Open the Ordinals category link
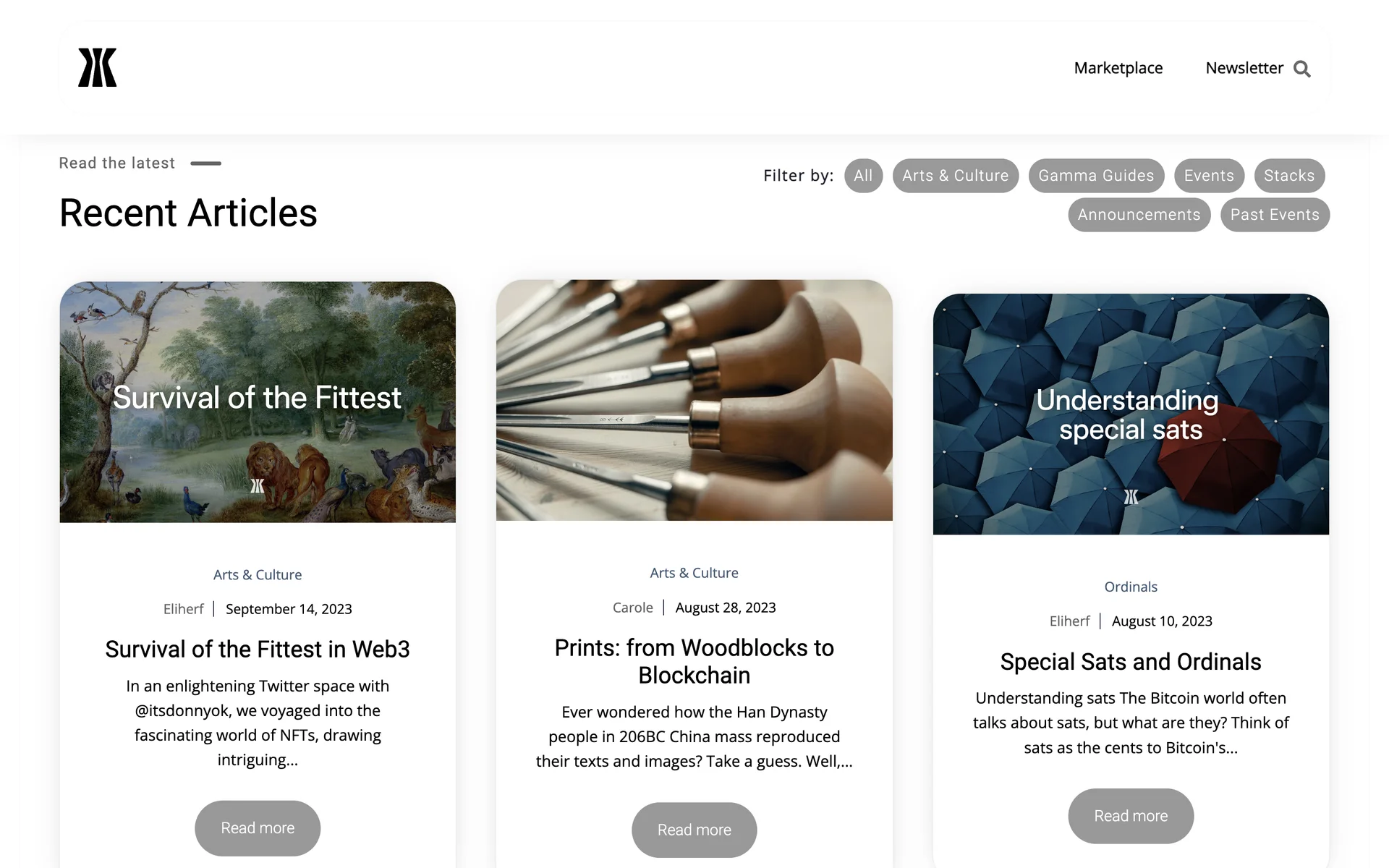 tap(1131, 587)
